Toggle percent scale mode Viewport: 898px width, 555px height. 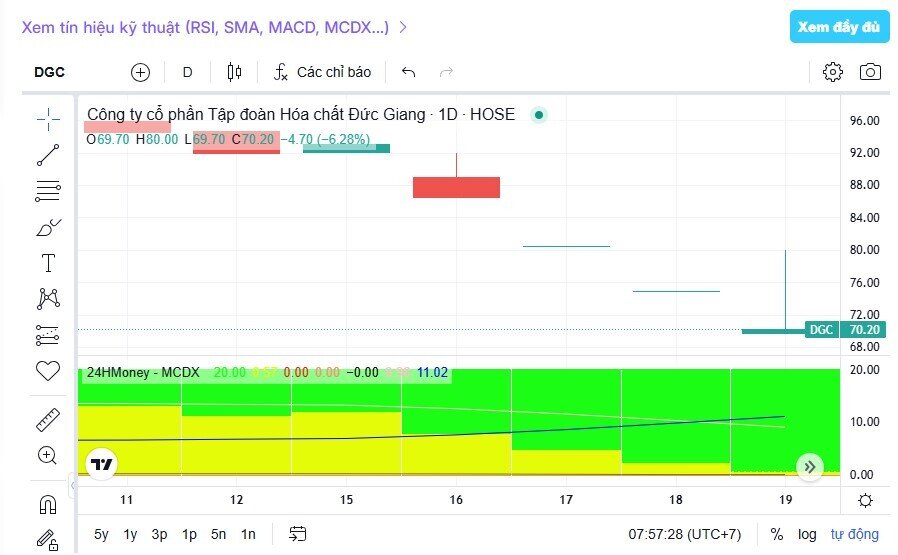[777, 534]
